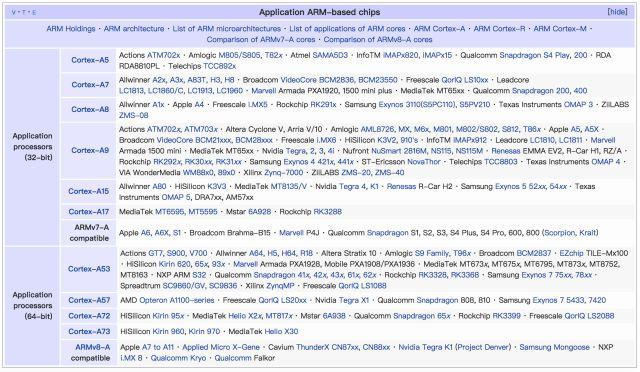The width and height of the screenshot is (640, 372).
Task: Open Comparison of ARMv8-A cores
Action: [378, 40]
